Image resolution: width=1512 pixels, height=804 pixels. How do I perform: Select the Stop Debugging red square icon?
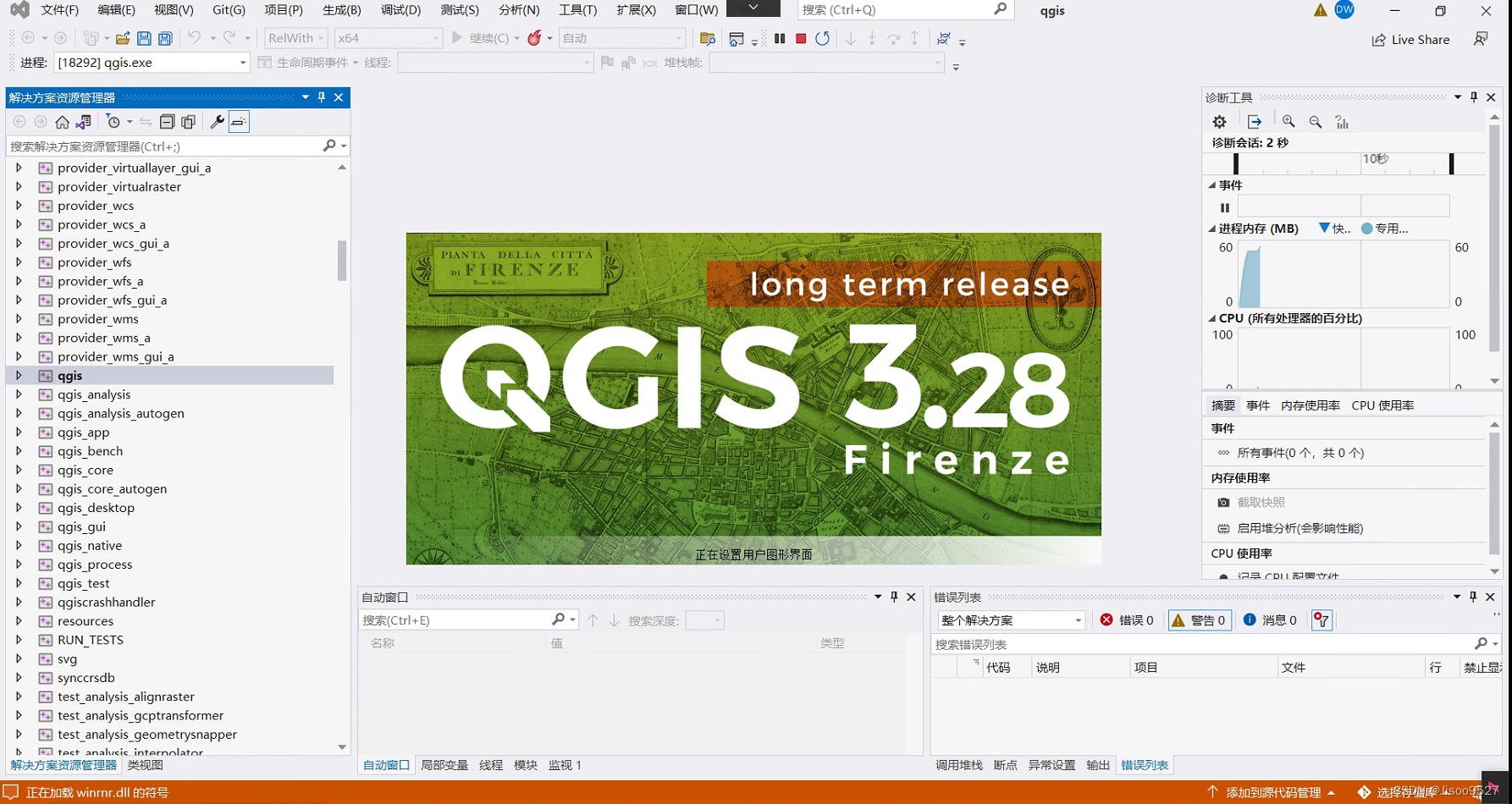[800, 38]
